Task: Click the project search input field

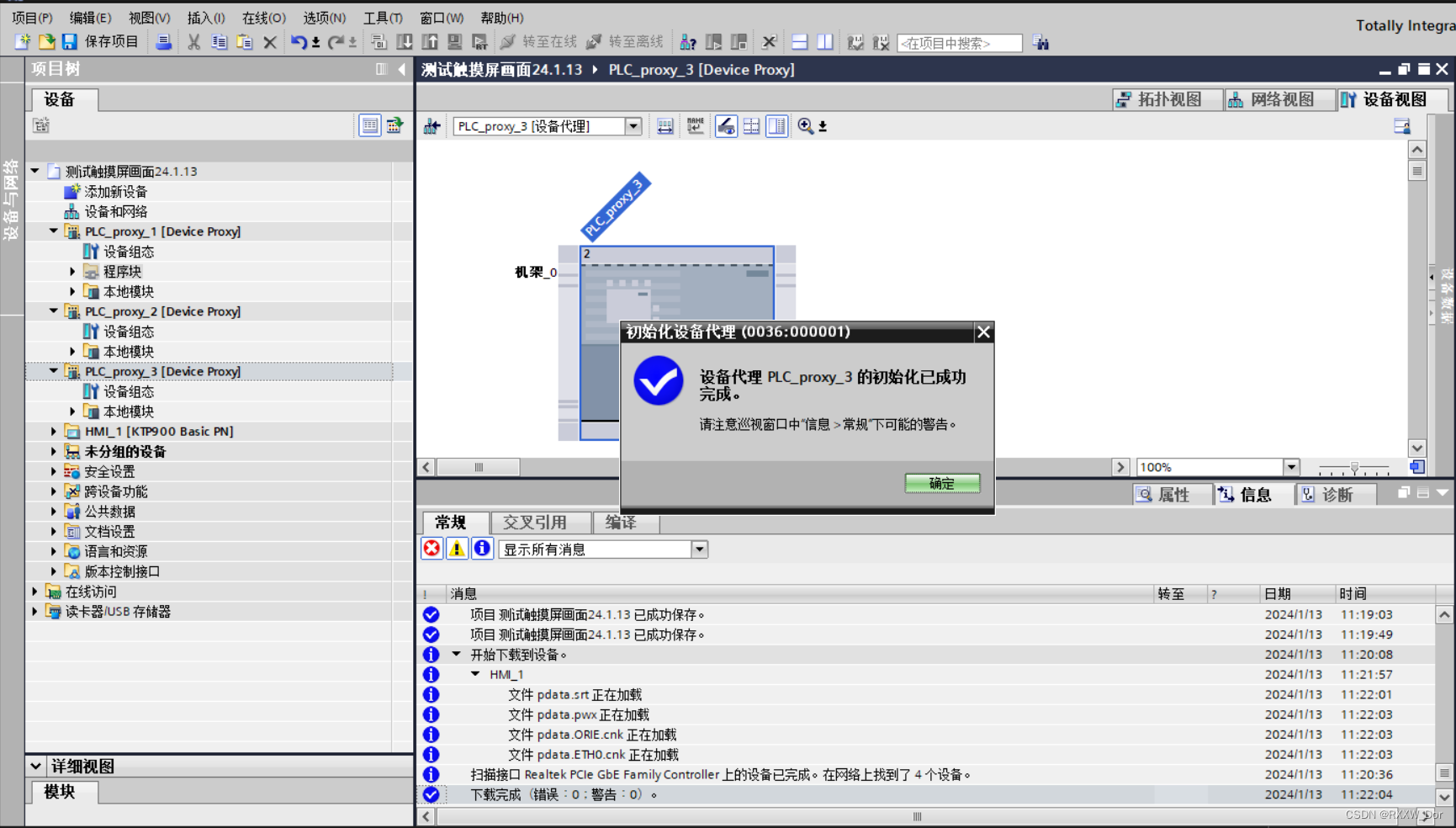Action: (x=960, y=43)
